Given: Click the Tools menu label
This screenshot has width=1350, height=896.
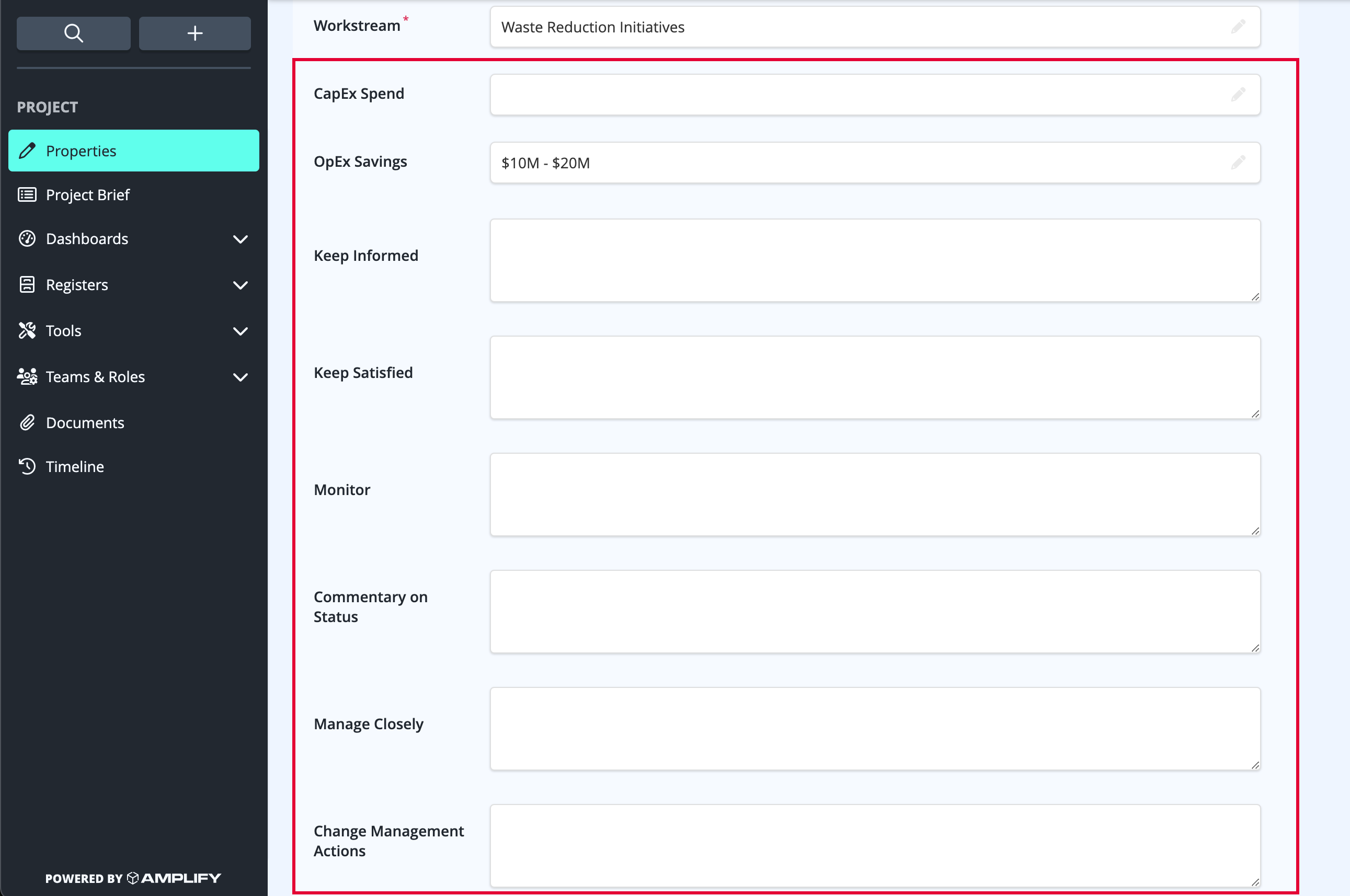Looking at the screenshot, I should (x=63, y=331).
